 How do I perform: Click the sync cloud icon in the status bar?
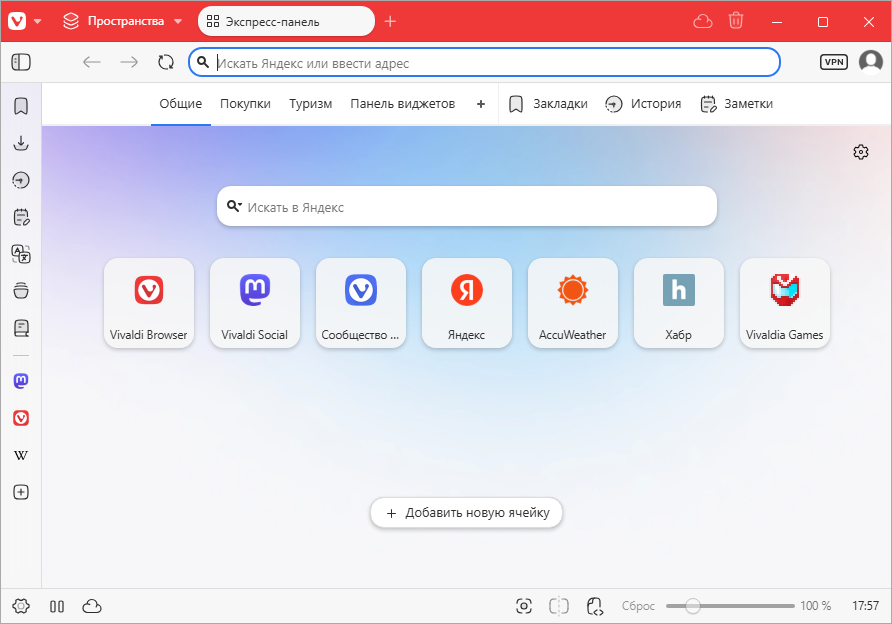coord(91,605)
